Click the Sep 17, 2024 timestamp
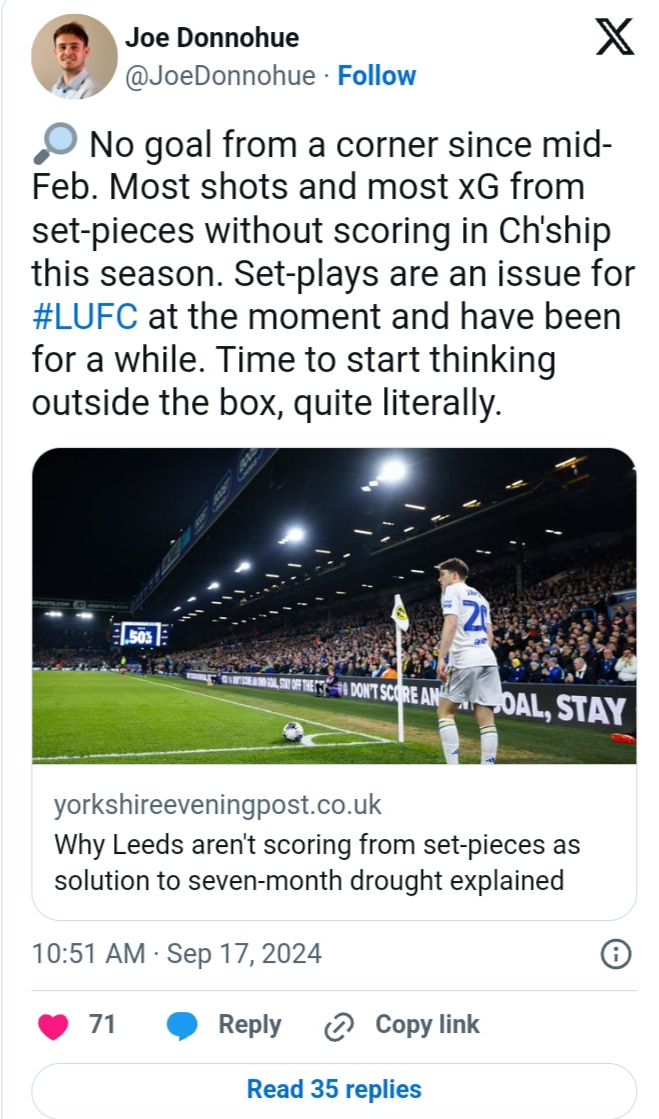The width and height of the screenshot is (659, 1119). pyautogui.click(x=177, y=953)
